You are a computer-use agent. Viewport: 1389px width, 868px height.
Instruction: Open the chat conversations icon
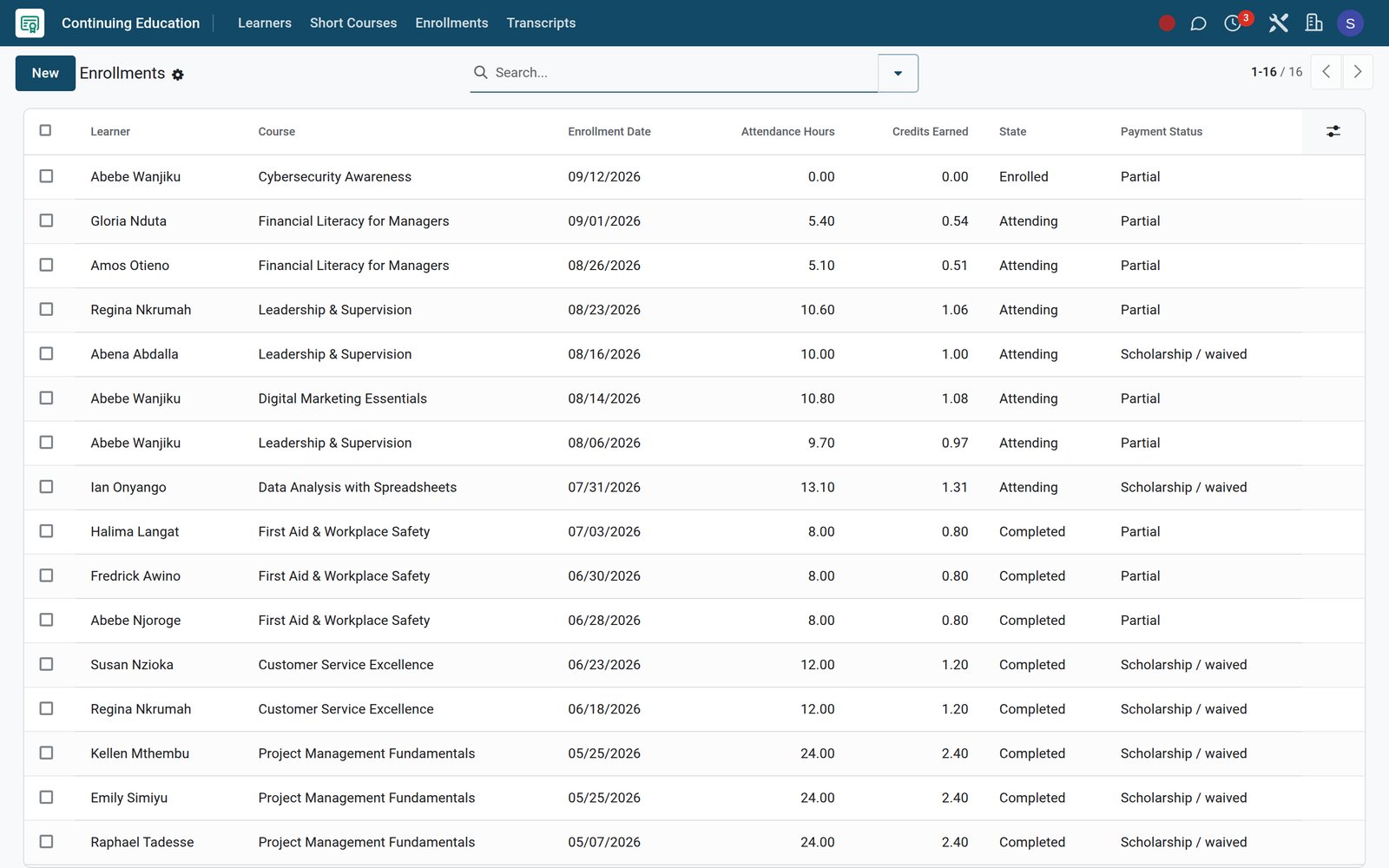pyautogui.click(x=1198, y=23)
